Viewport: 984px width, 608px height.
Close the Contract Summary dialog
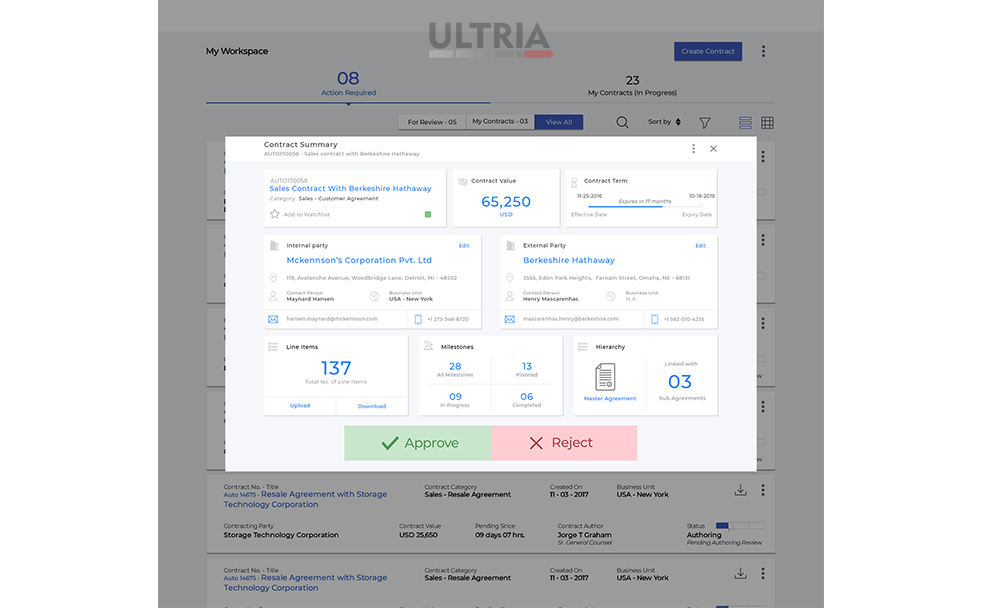pyautogui.click(x=714, y=149)
